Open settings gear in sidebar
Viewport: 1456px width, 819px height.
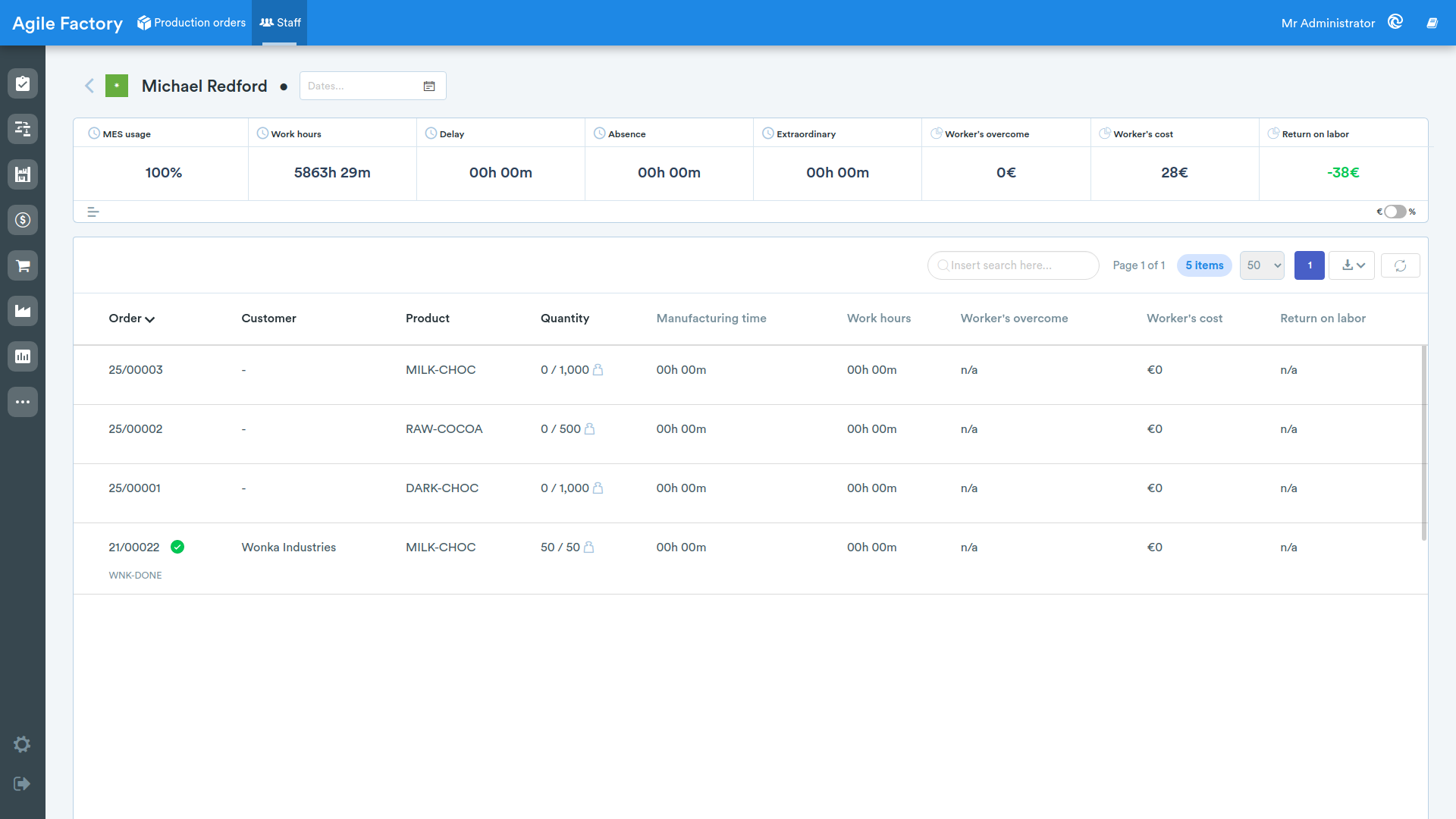(22, 744)
